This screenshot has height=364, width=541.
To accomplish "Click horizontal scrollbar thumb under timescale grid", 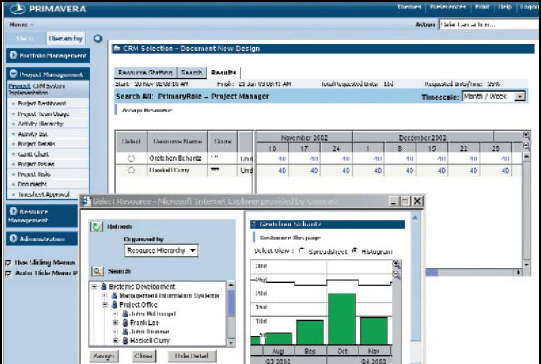I will (432, 273).
